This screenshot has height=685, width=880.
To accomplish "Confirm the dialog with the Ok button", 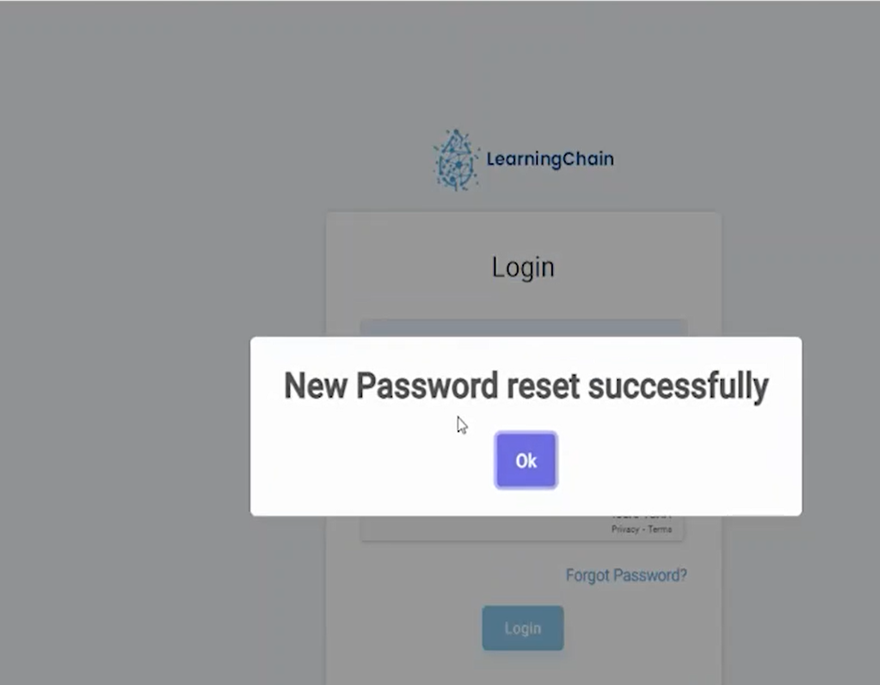I will (526, 460).
